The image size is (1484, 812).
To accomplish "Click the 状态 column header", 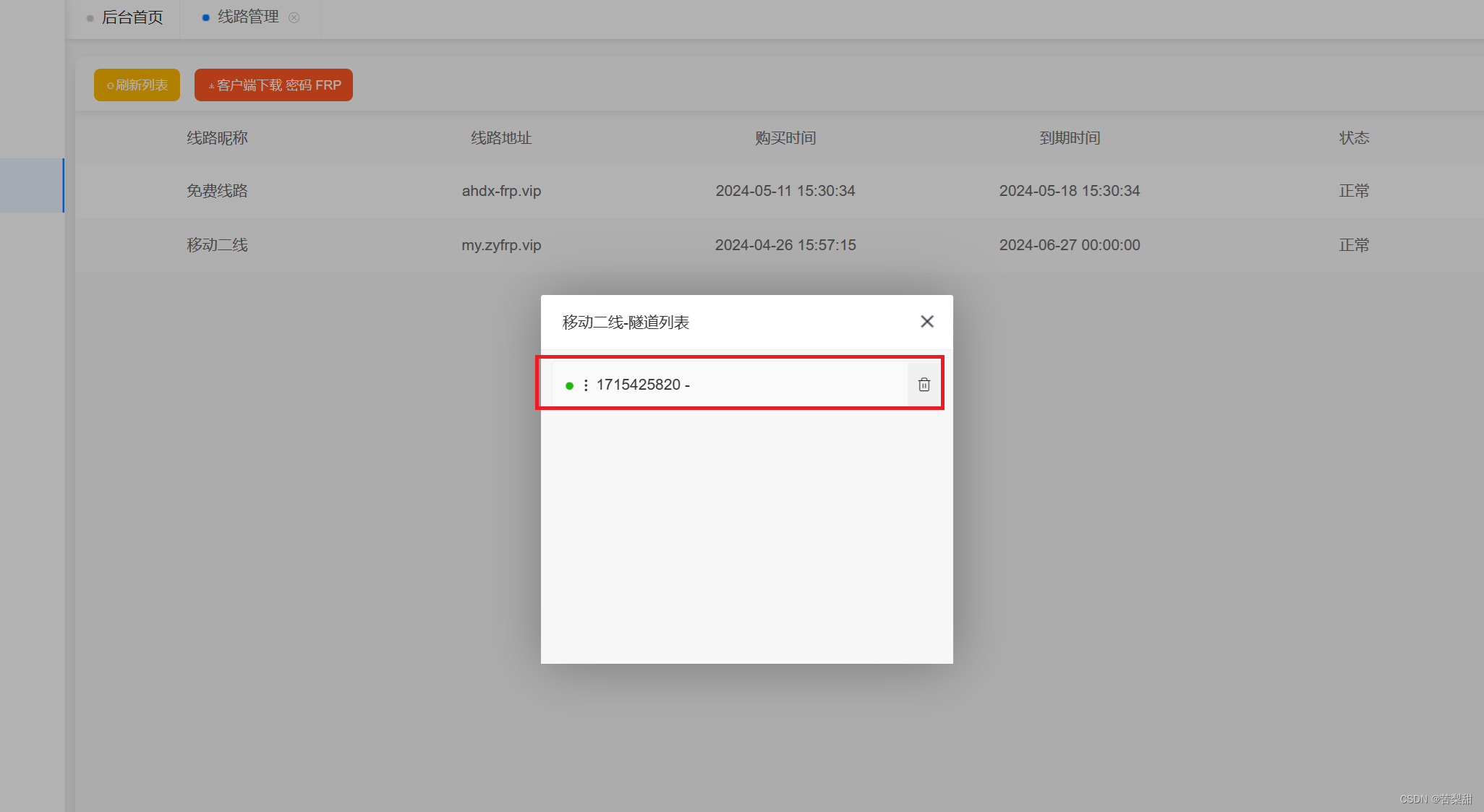I will pyautogui.click(x=1354, y=137).
